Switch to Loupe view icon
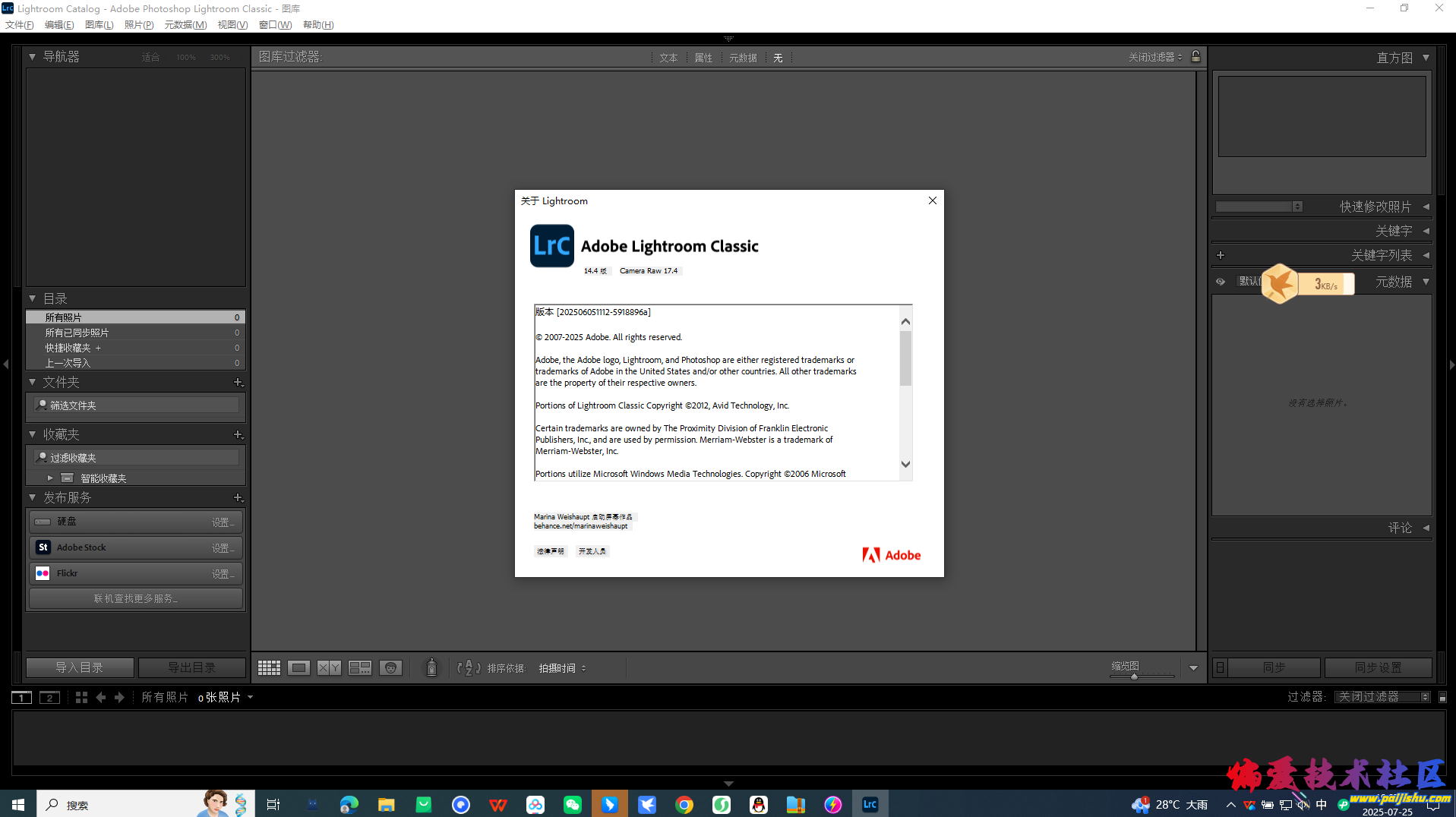This screenshot has width=1456, height=817. [298, 668]
